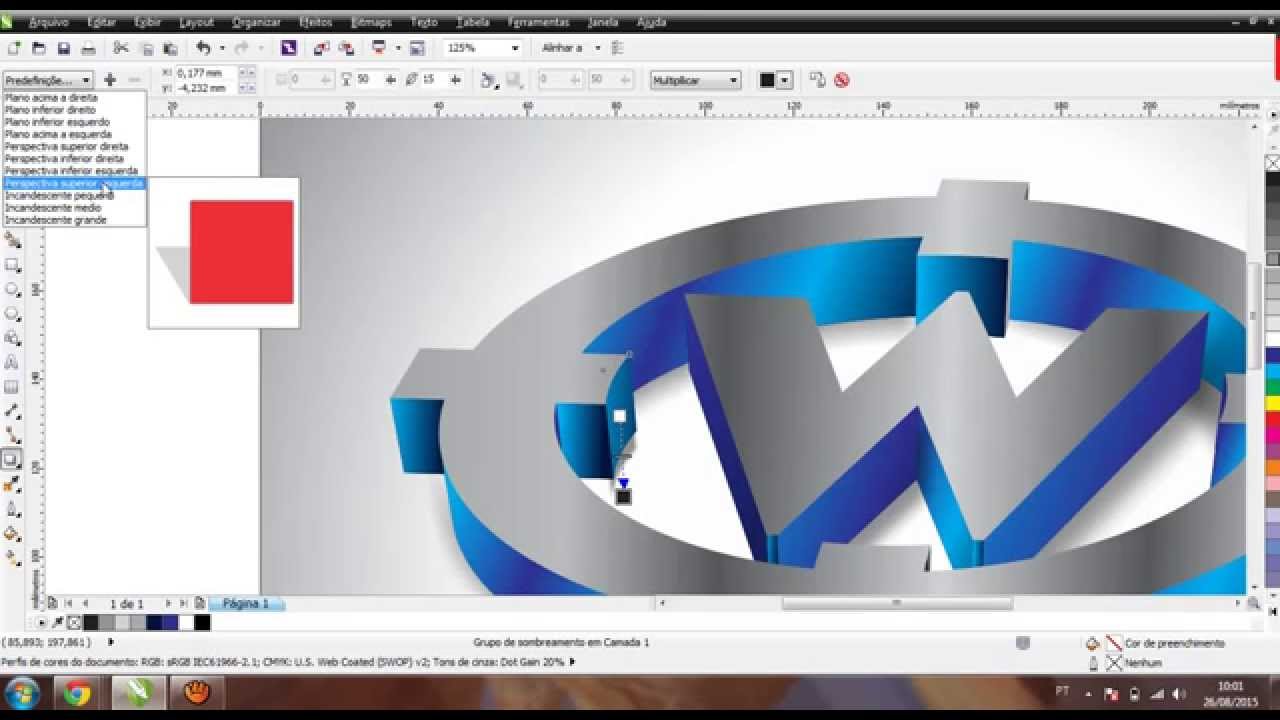Click the shadow black color swatch
The height and width of the screenshot is (720, 1280).
(767, 80)
